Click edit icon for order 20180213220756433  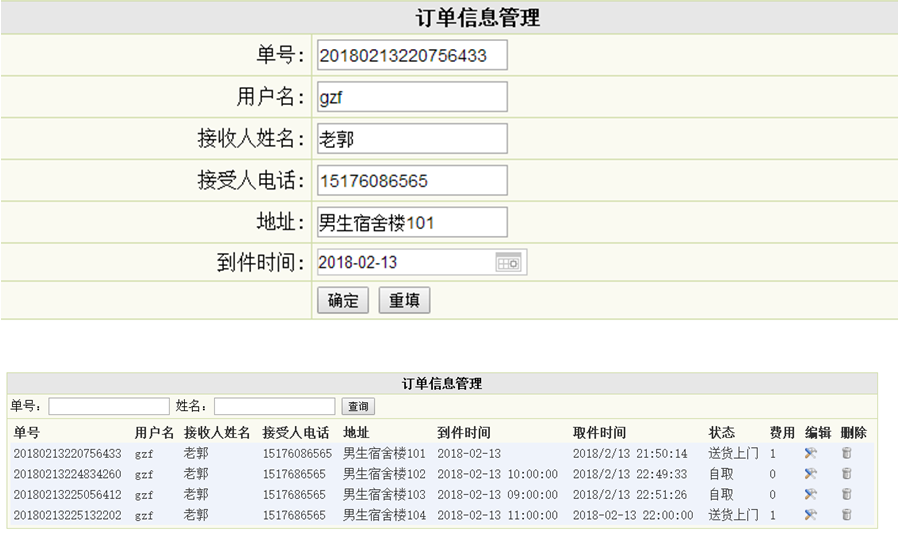coord(811,453)
